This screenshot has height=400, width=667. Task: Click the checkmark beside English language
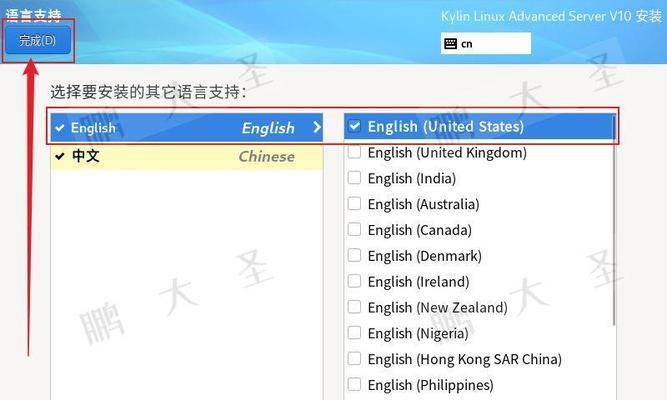point(60,128)
